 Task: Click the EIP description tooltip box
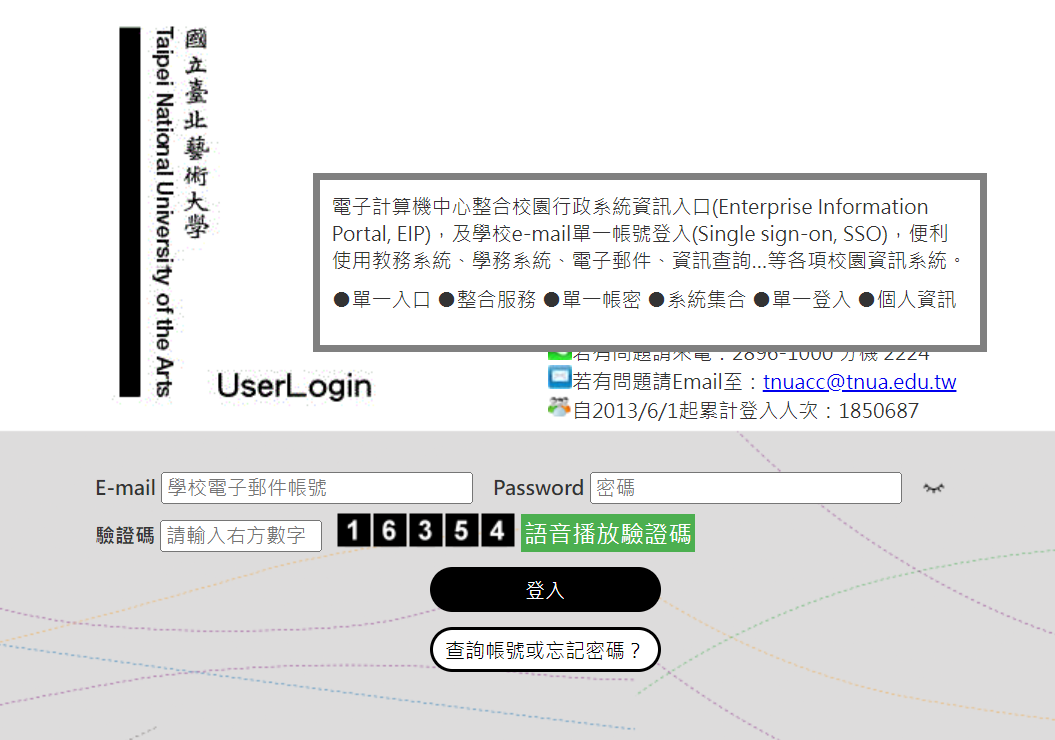(x=650, y=262)
